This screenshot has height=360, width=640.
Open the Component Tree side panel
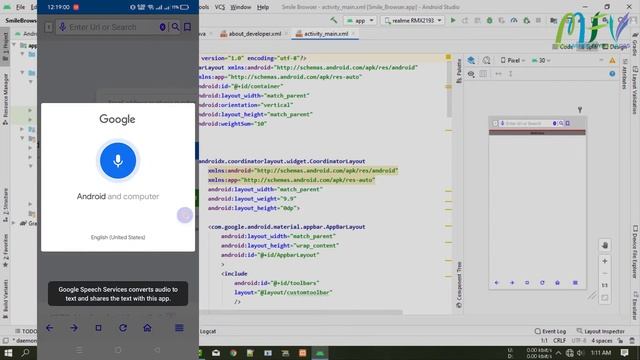click(x=459, y=285)
